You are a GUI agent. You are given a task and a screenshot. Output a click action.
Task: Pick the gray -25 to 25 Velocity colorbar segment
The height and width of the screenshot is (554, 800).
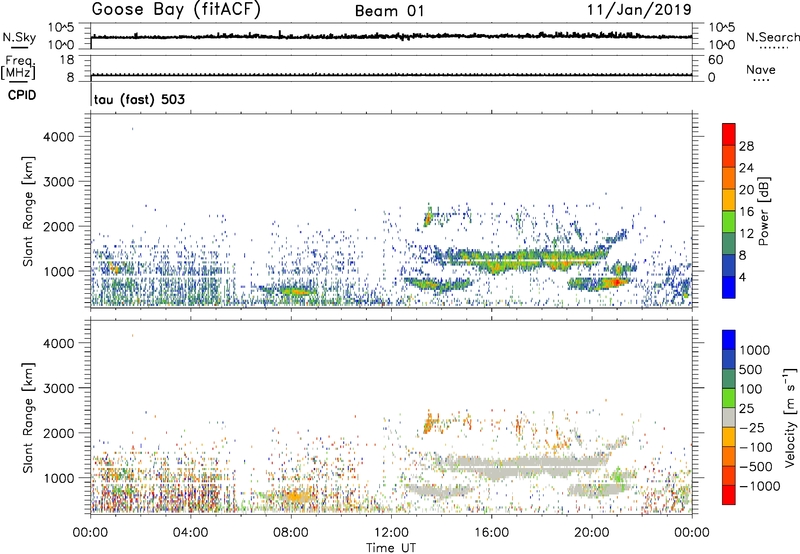tap(729, 418)
